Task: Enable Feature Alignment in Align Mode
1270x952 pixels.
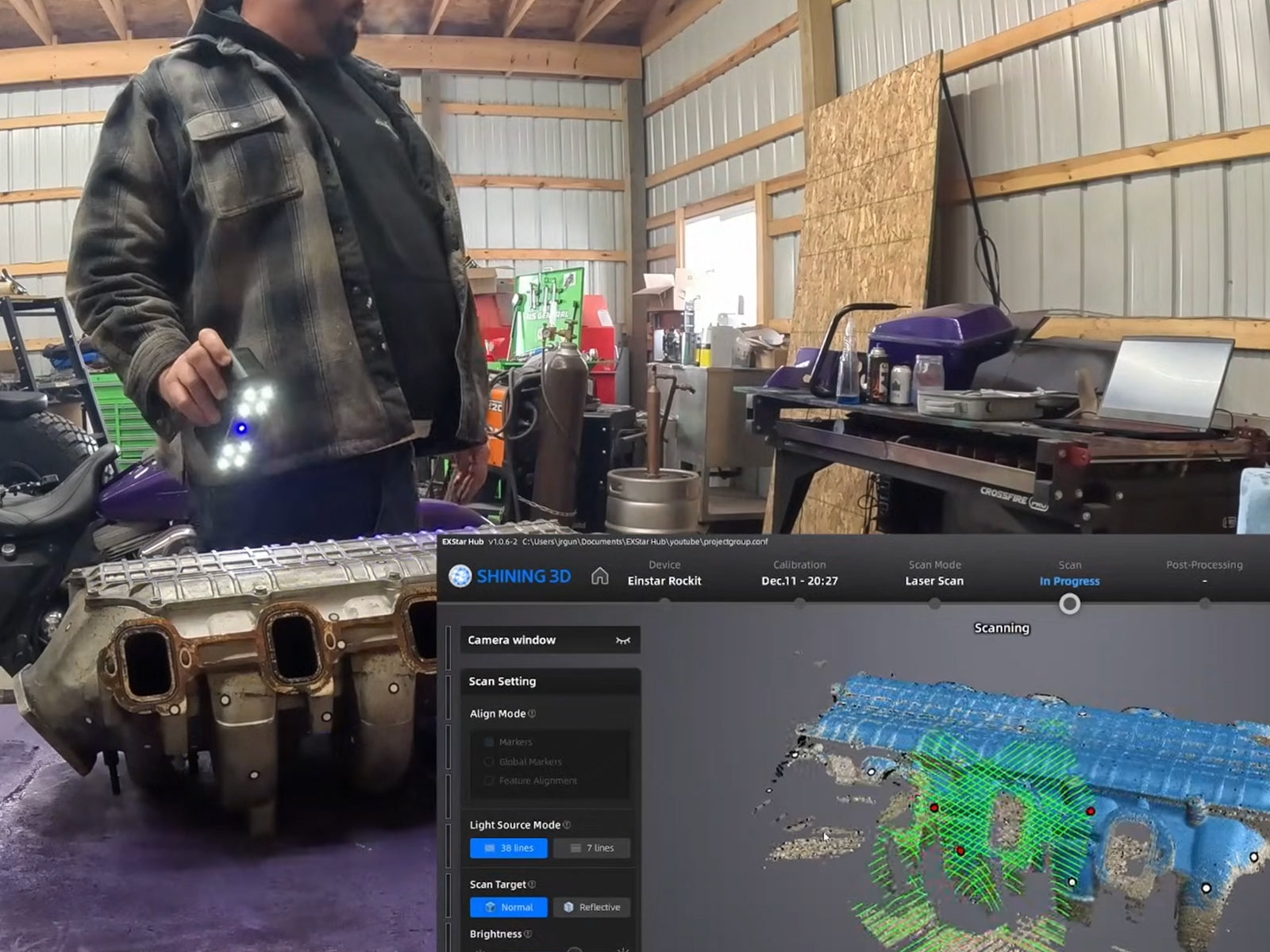Action: (489, 781)
